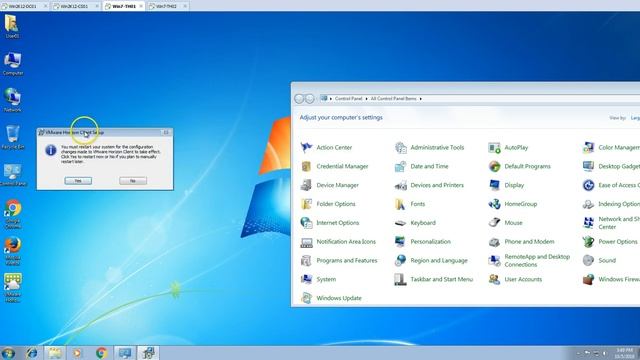Open Power Options
This screenshot has width=640, height=360.
click(610, 241)
